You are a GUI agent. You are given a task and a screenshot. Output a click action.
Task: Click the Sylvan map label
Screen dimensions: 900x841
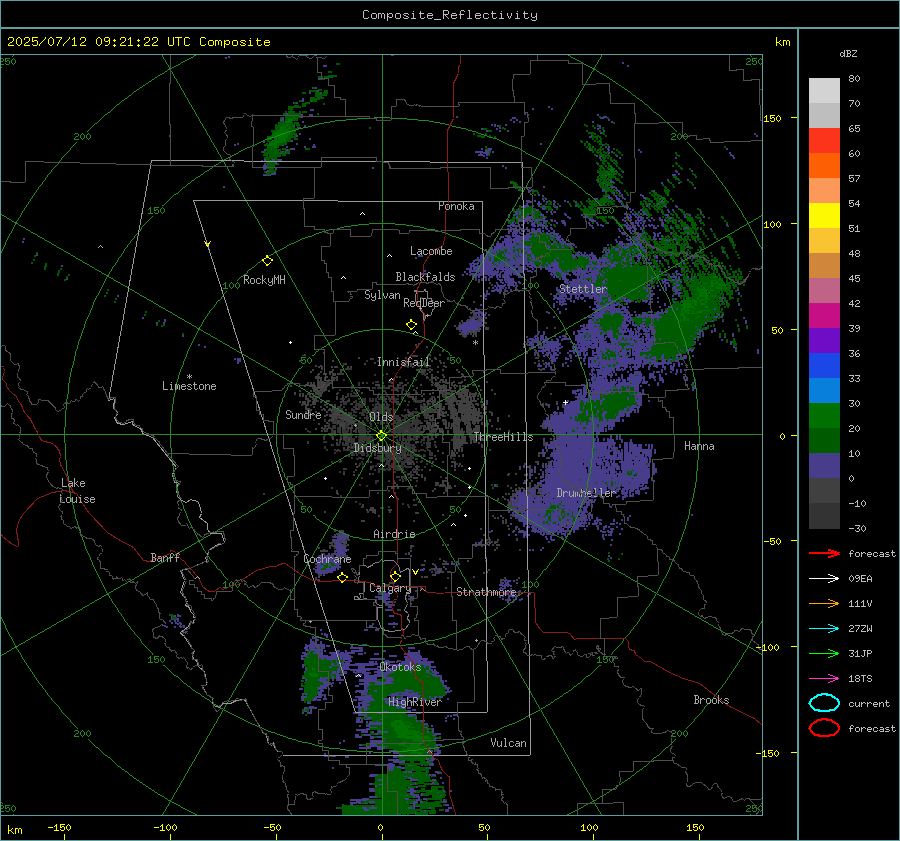point(382,295)
